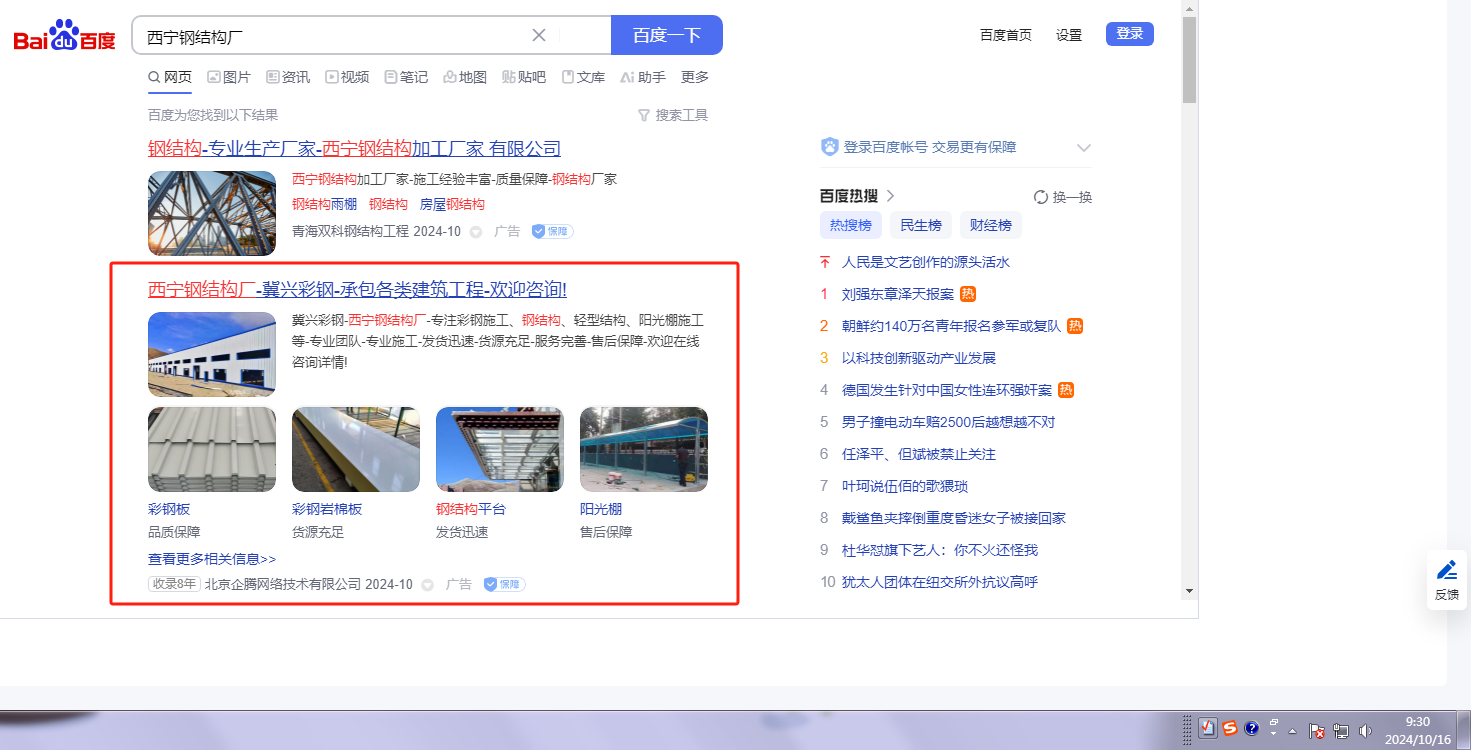The image size is (1471, 750).
Task: Click the 阳光棚 product thumbnail
Action: coord(644,449)
